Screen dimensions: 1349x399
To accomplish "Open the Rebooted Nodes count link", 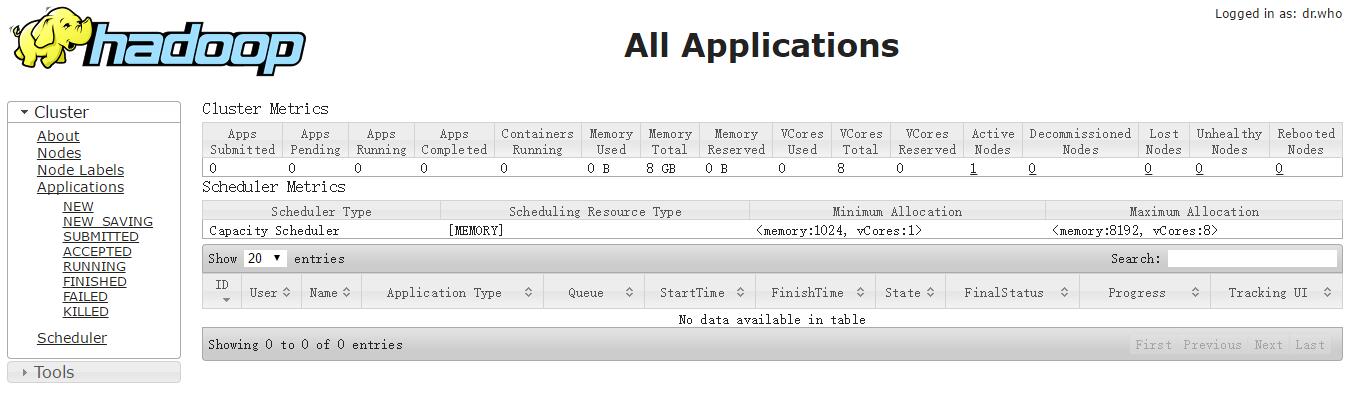I will pos(1279,168).
